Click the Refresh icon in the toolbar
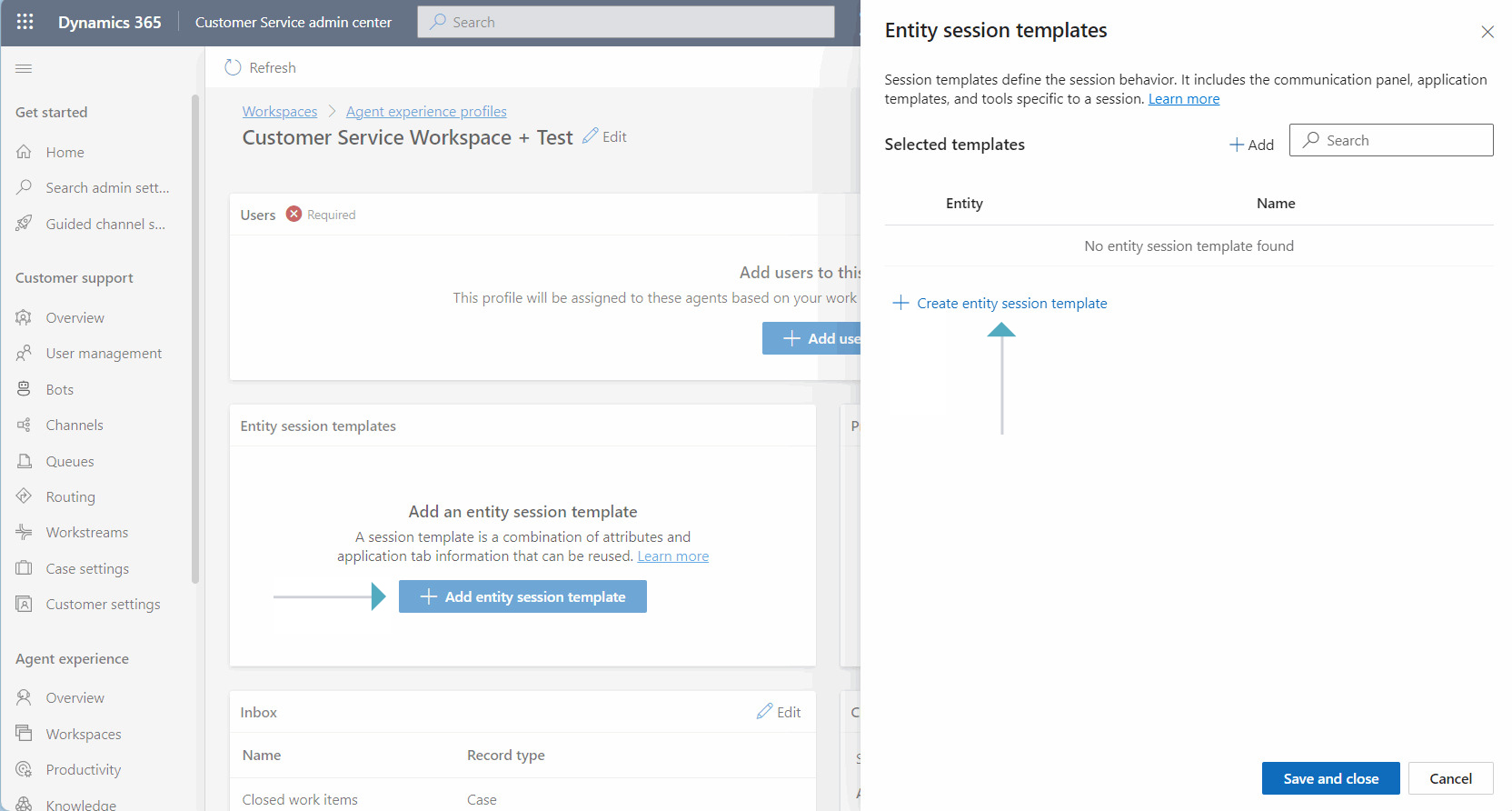This screenshot has width=1512, height=811. (x=233, y=67)
